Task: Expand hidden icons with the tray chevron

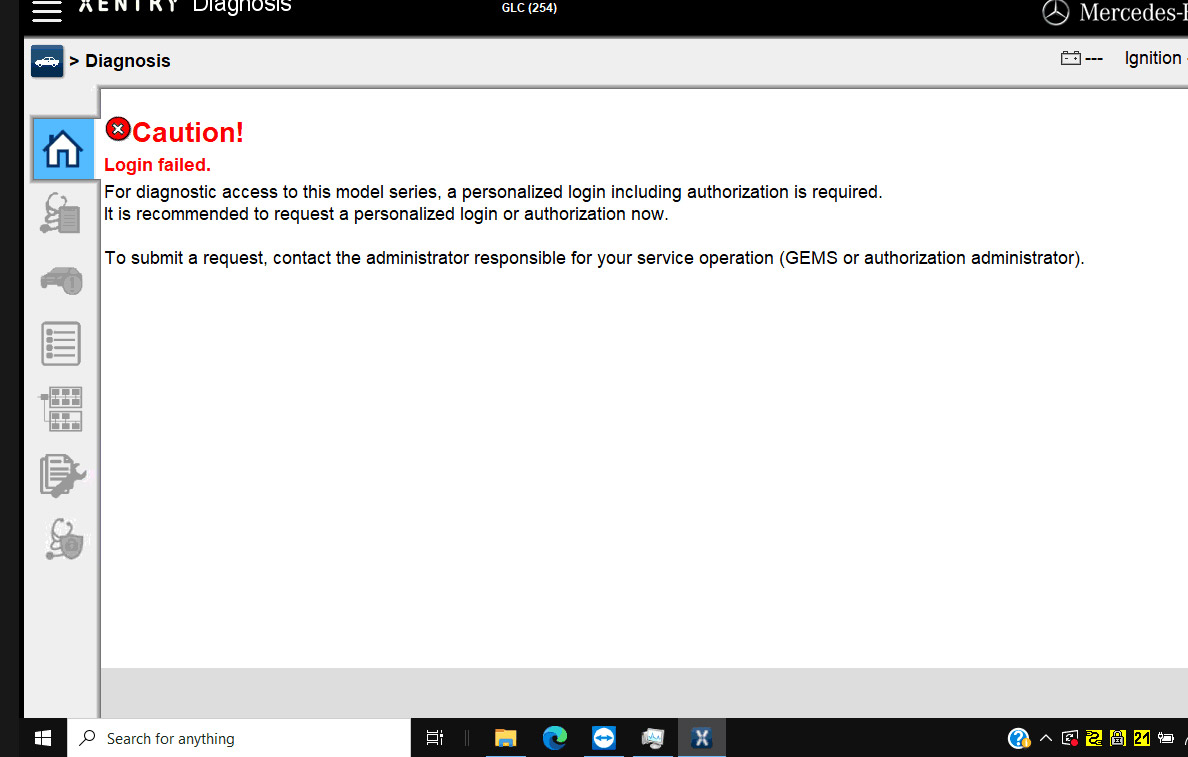Action: pyautogui.click(x=1045, y=738)
